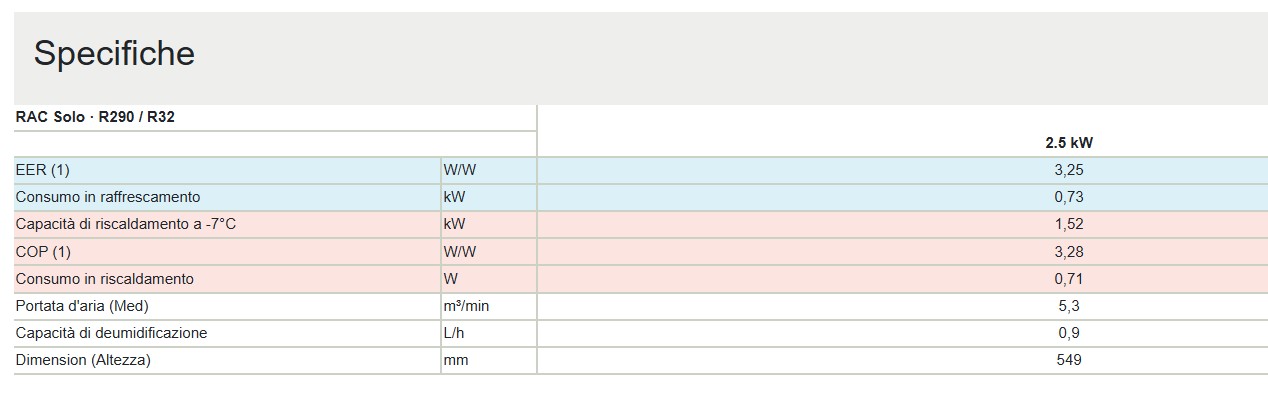Click the riscaldamento value 0,71
Screen dimensions: 1268x420
pos(1069,278)
